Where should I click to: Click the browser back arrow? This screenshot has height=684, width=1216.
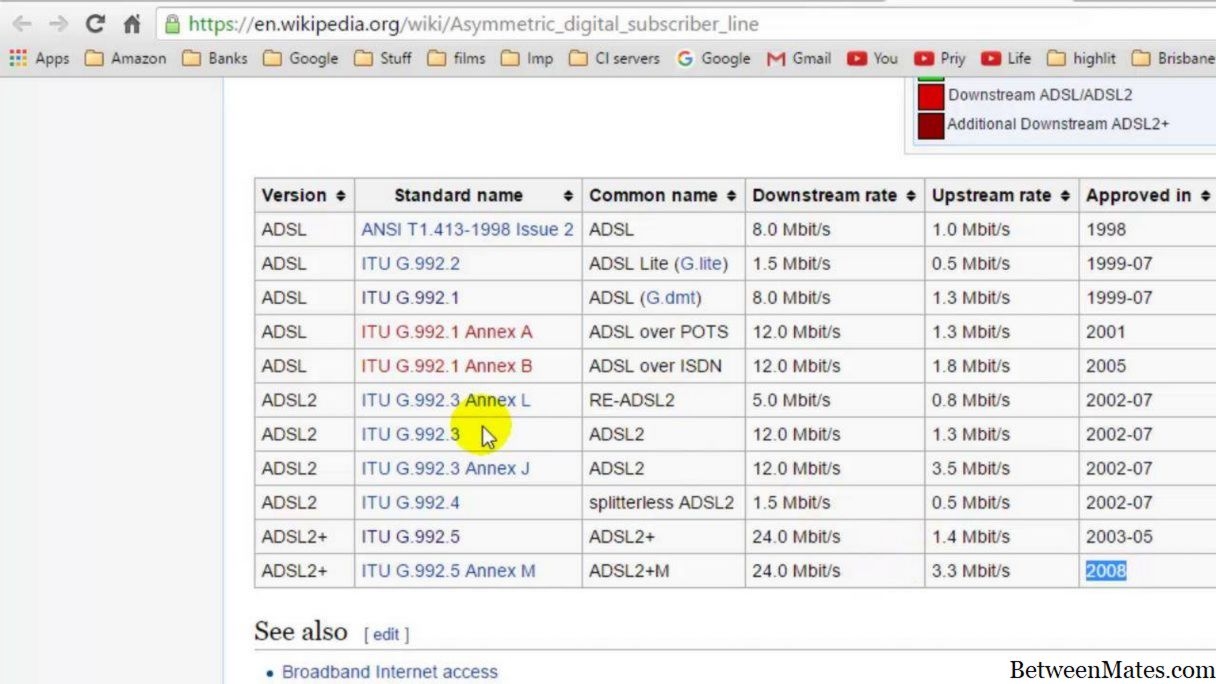click(x=21, y=24)
